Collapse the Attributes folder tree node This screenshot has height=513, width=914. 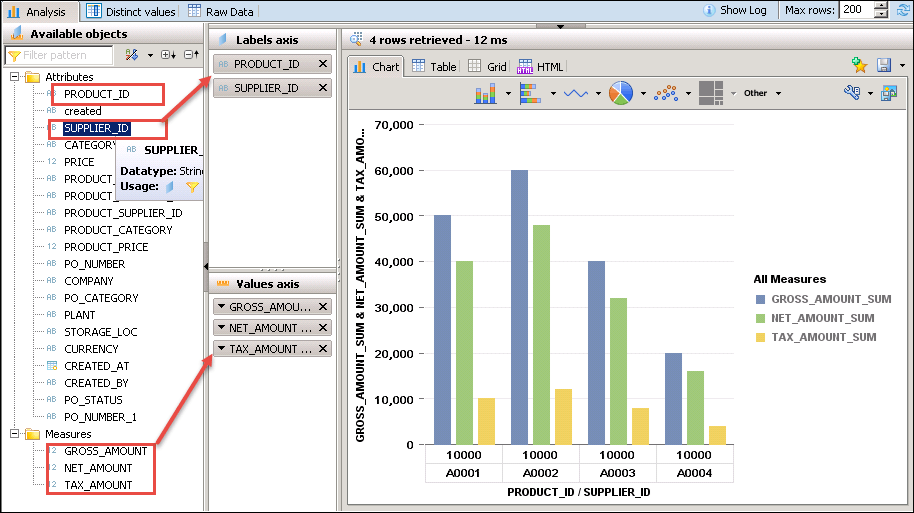pos(14,77)
